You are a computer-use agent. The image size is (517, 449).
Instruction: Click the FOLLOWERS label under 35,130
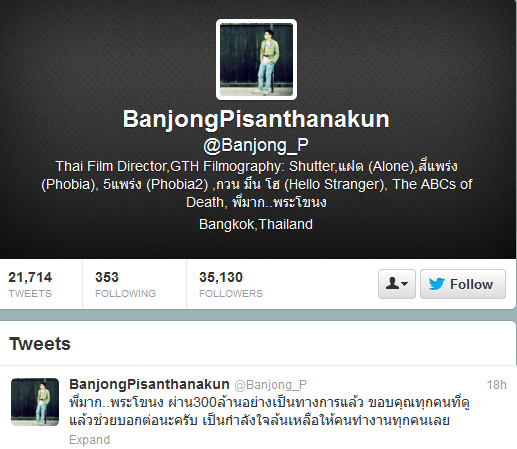(231, 293)
